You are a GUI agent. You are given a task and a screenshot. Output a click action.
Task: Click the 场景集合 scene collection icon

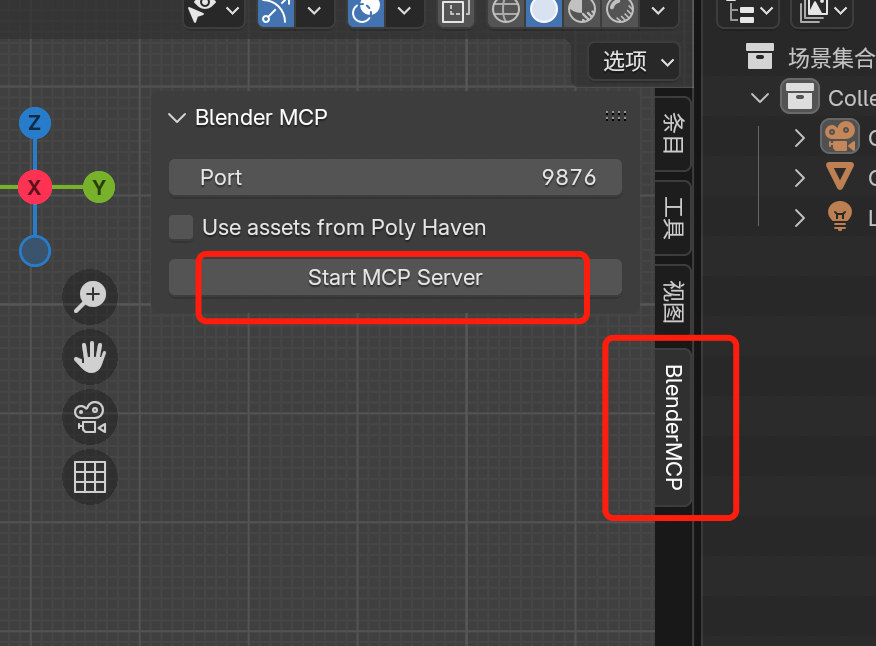point(760,56)
